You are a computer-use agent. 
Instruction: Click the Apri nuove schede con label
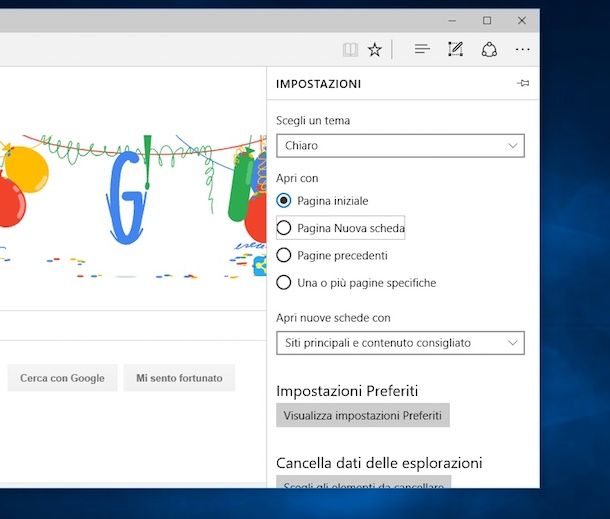coord(333,318)
